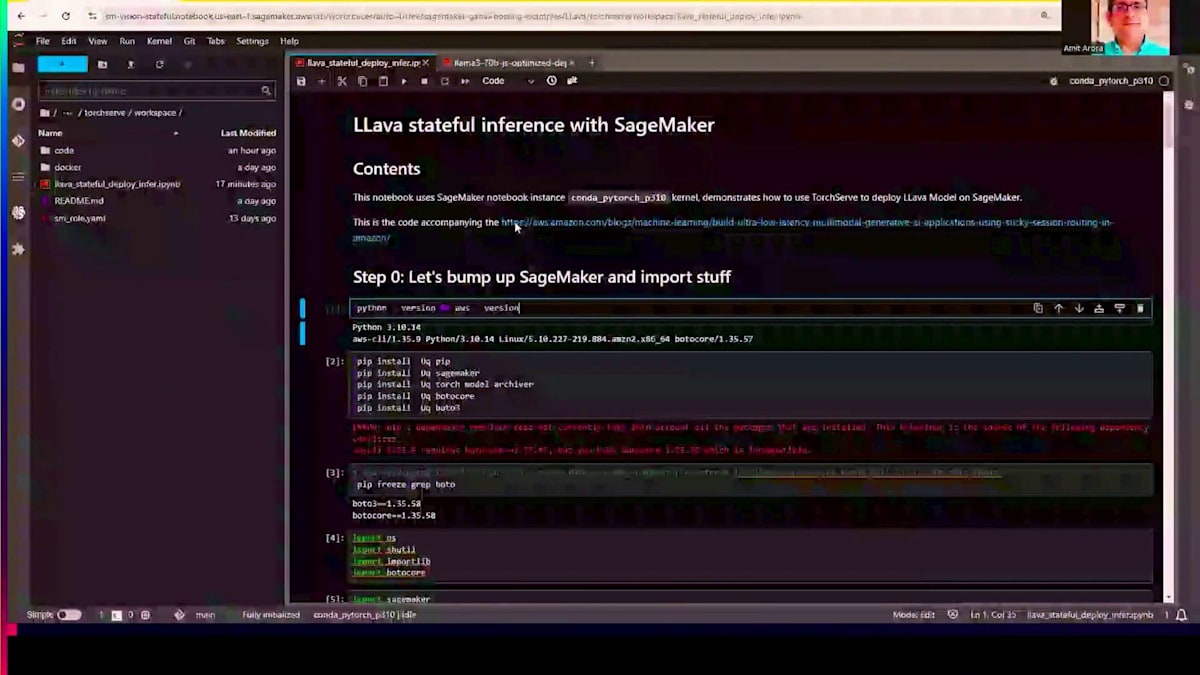Insert a cell below with the plus icon
The width and height of the screenshot is (1200, 675).
point(321,81)
